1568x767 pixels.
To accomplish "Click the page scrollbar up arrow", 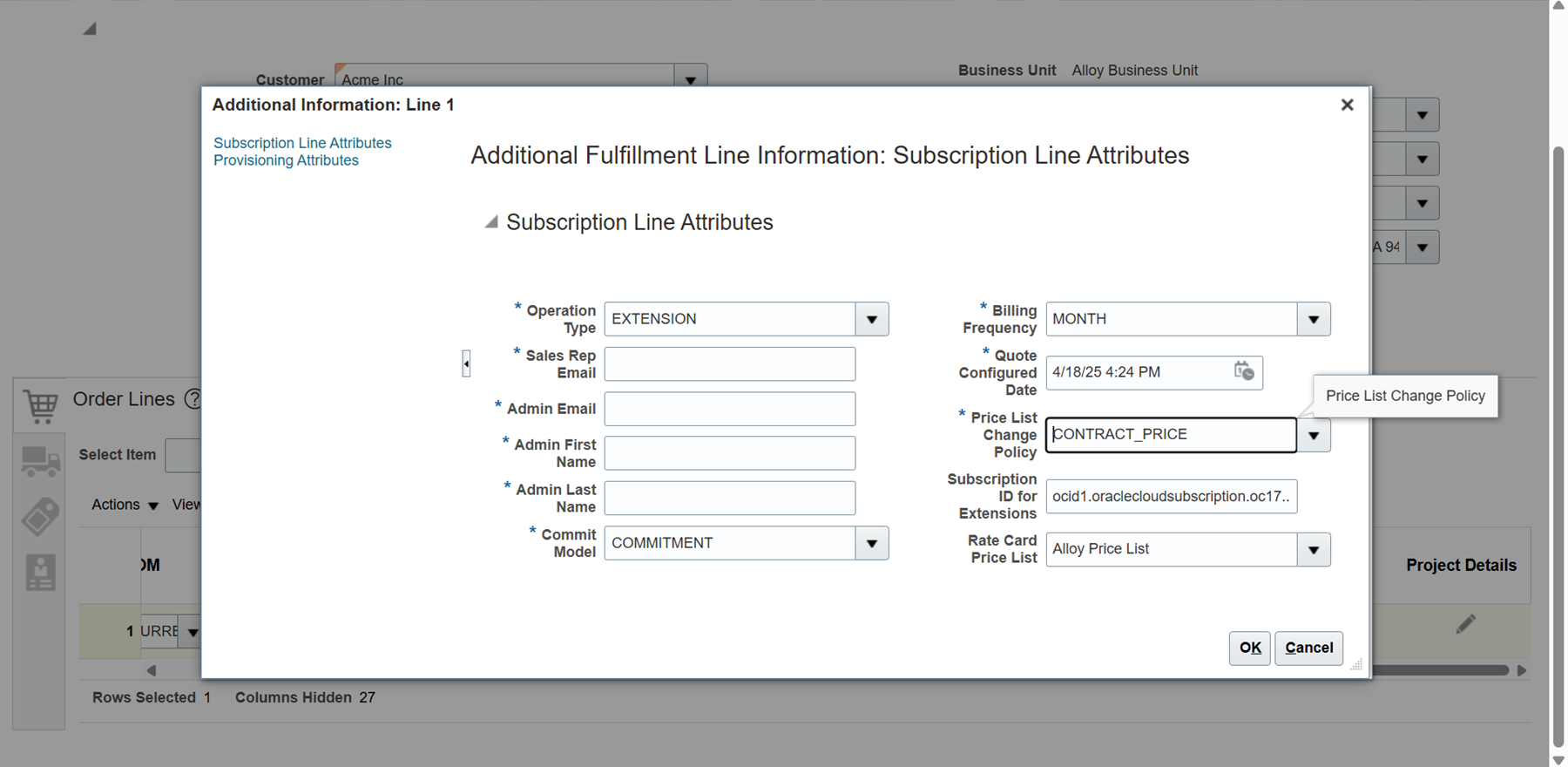I will point(1558,6).
